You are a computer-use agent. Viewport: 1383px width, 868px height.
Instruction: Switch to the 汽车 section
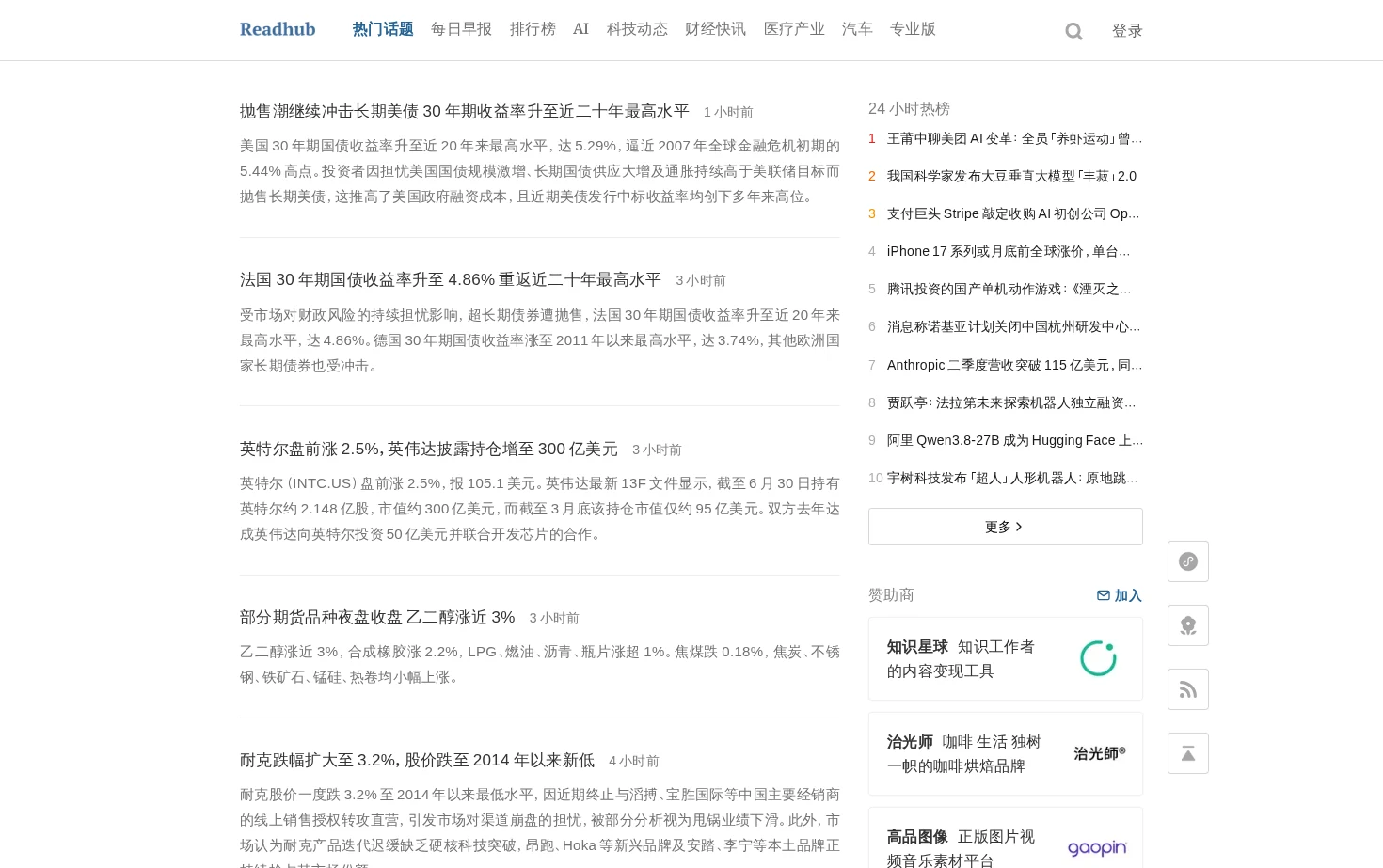pos(857,29)
